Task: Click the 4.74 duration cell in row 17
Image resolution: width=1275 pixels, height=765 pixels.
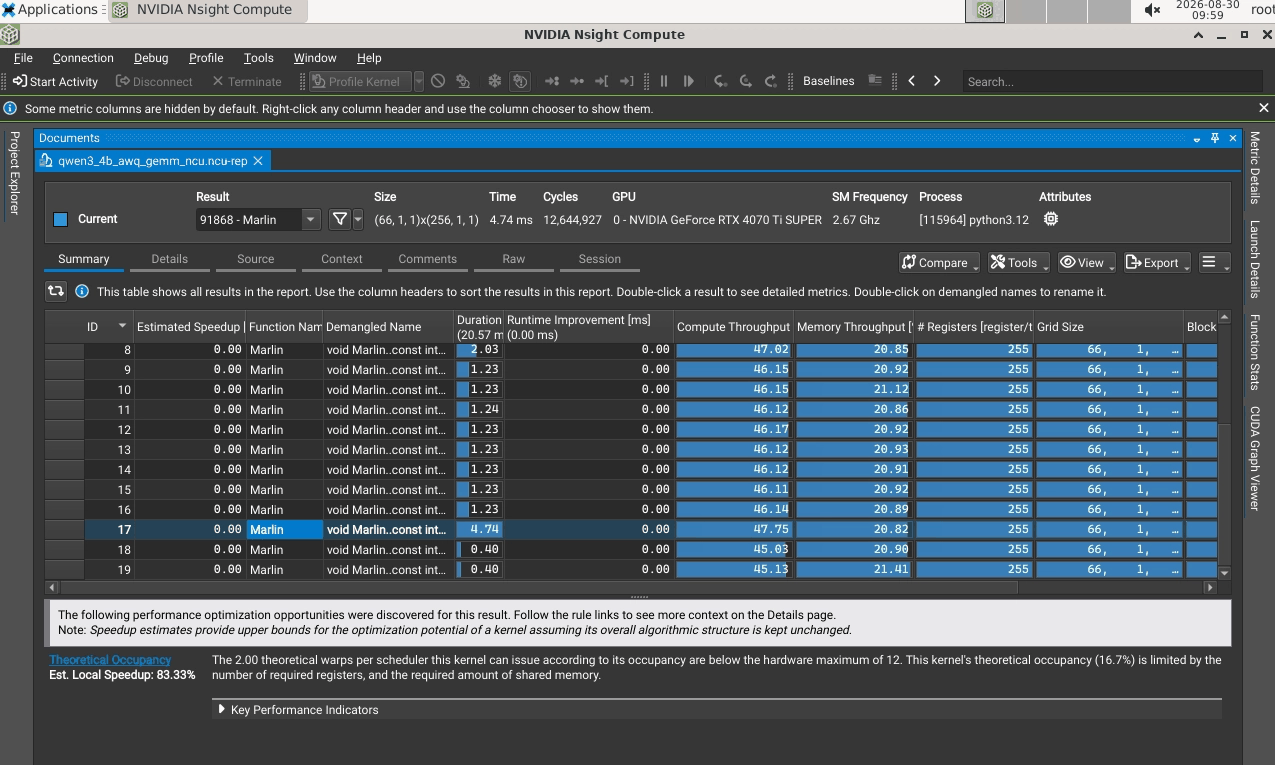Action: [x=478, y=530]
